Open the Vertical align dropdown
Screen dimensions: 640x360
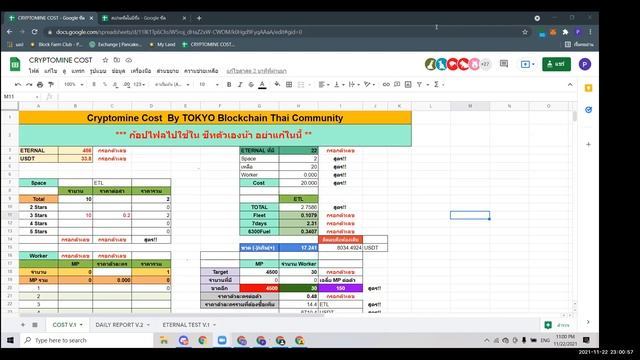[339, 84]
